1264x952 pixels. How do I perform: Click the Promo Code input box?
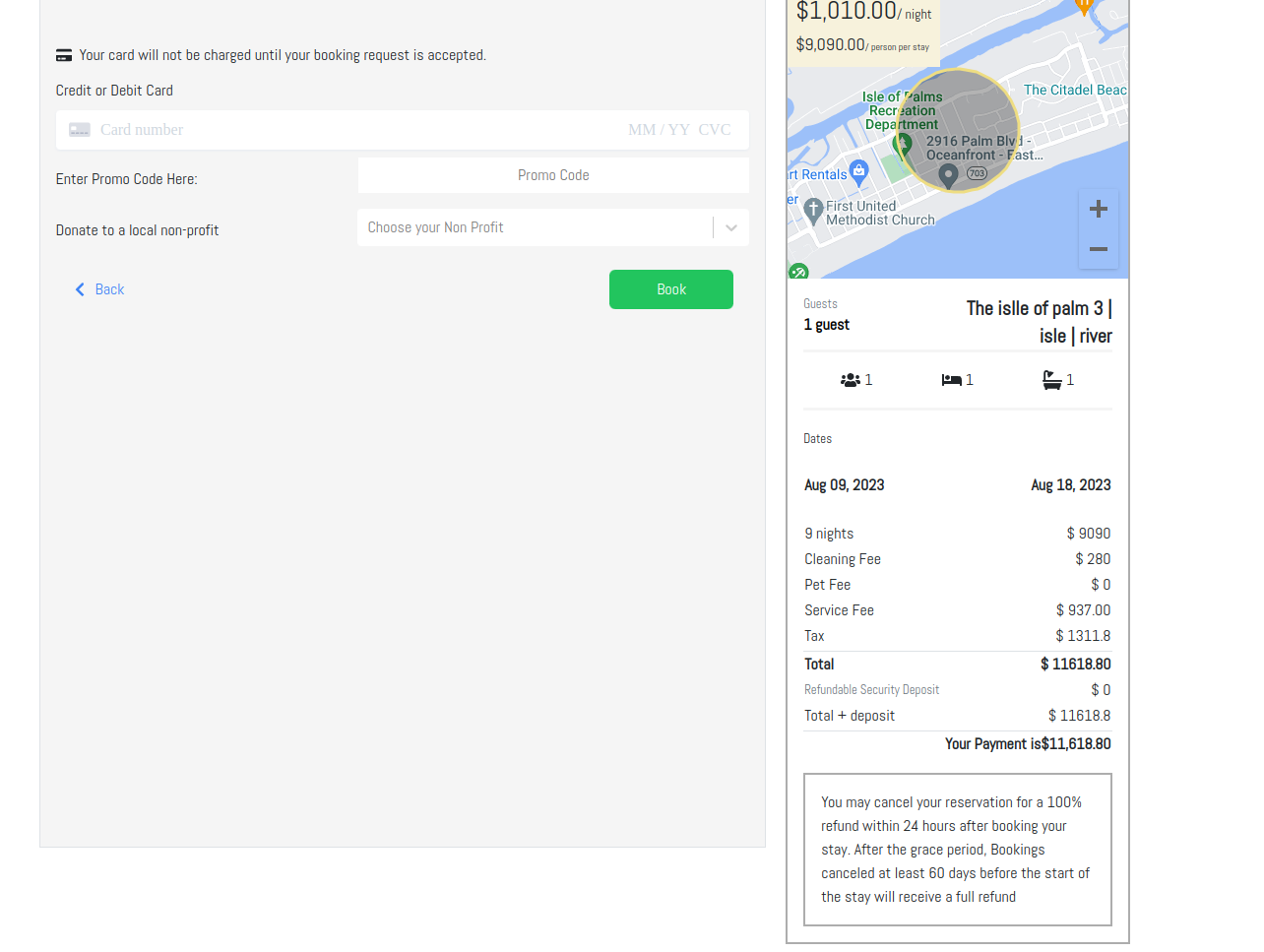553,175
